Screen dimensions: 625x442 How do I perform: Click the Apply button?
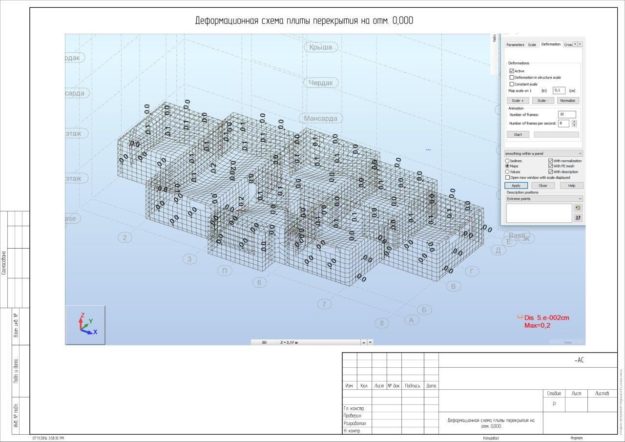516,186
